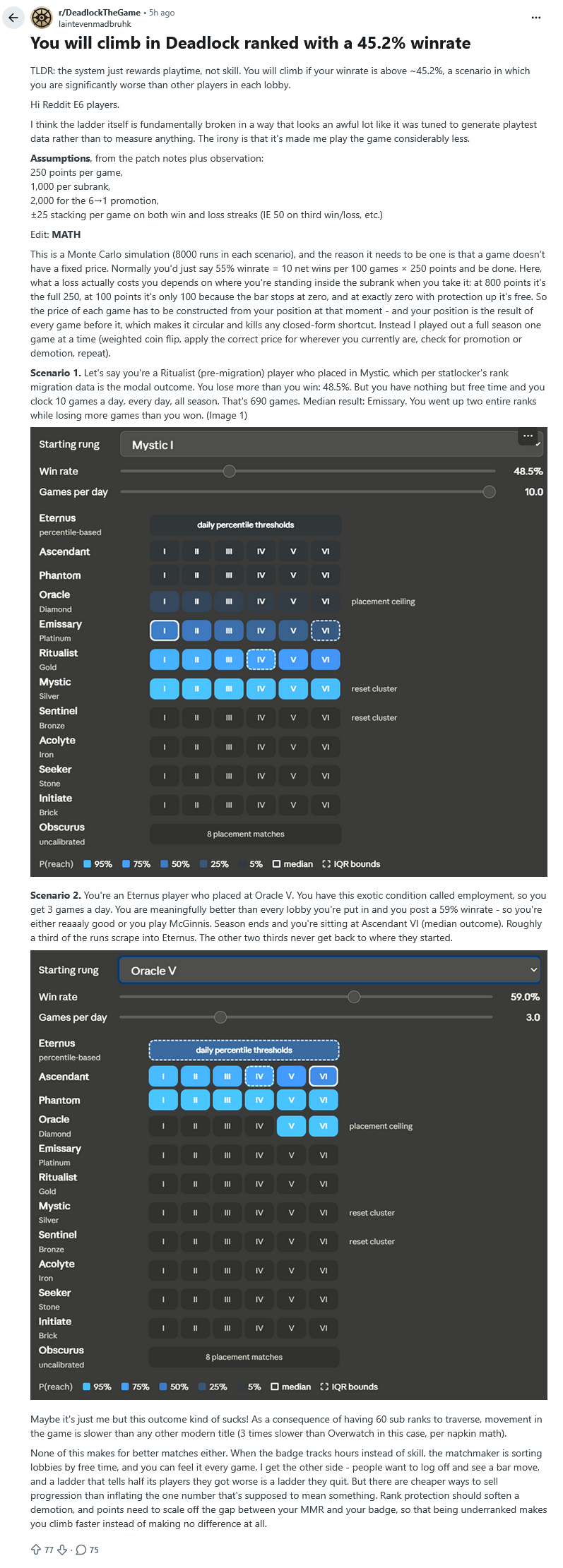The width and height of the screenshot is (563, 1568).
Task: Open the r/DeadlockTheGame subreddit link
Action: 100,13
